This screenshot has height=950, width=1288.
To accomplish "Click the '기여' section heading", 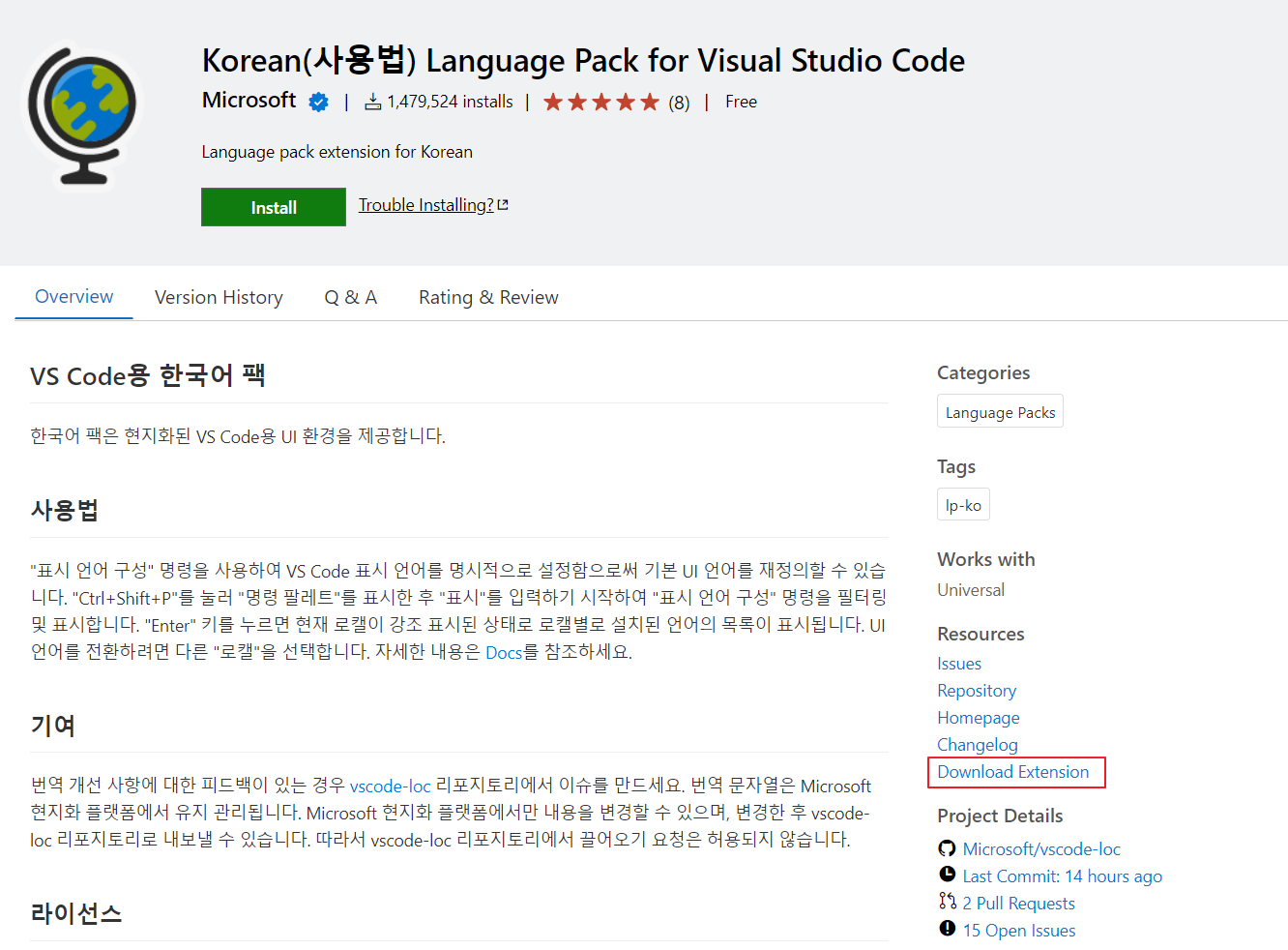I will pos(53,726).
